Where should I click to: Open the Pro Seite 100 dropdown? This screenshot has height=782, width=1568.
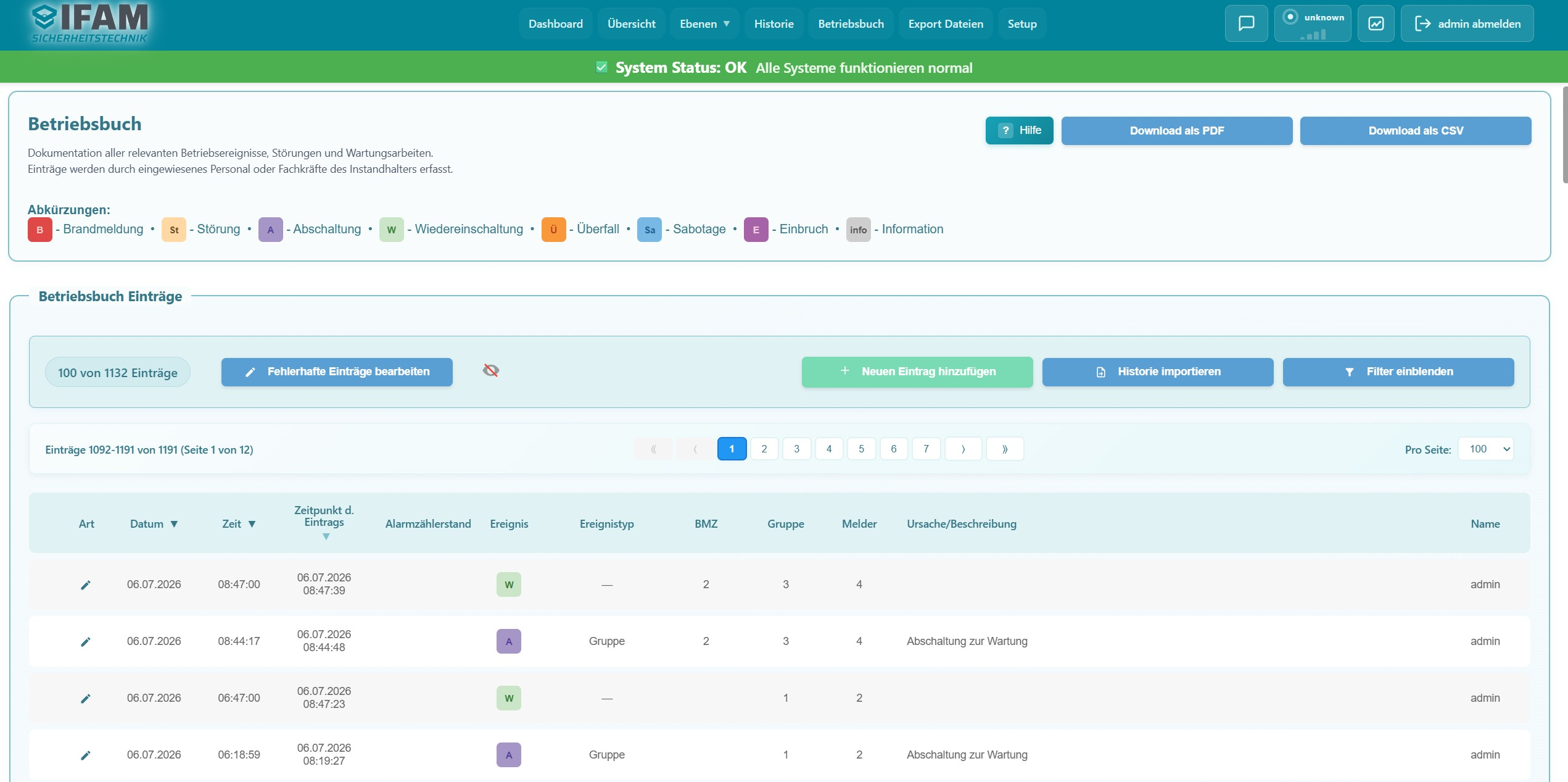click(1485, 449)
